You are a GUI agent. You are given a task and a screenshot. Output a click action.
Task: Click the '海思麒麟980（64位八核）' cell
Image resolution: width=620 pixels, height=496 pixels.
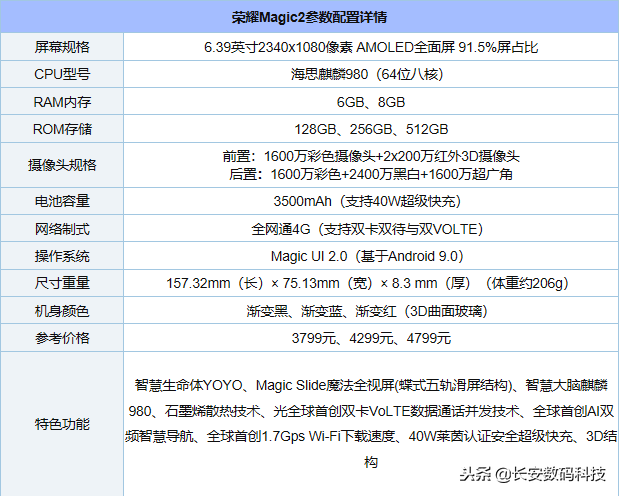371,74
